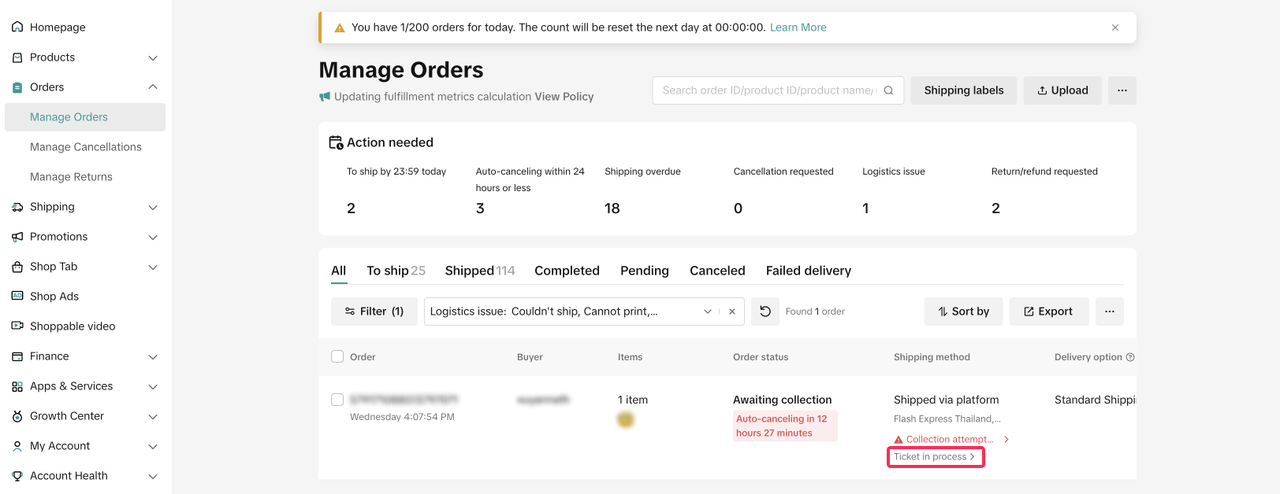Tick the checkbox for the listed order
Screen dimensions: 1280x494
(337, 400)
